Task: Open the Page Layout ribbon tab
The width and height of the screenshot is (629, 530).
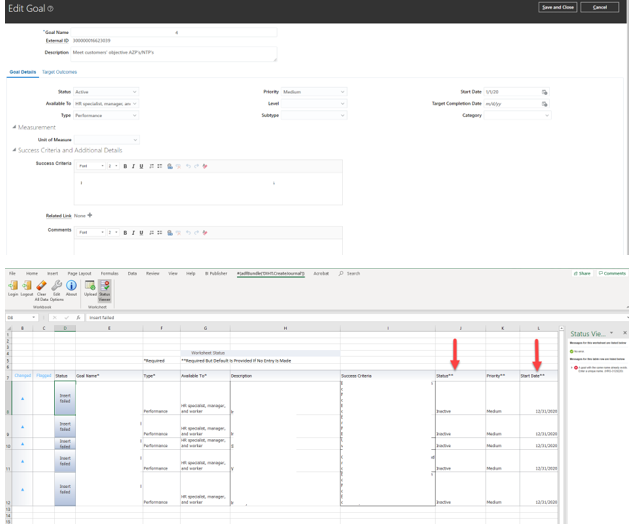Action: coord(79,273)
